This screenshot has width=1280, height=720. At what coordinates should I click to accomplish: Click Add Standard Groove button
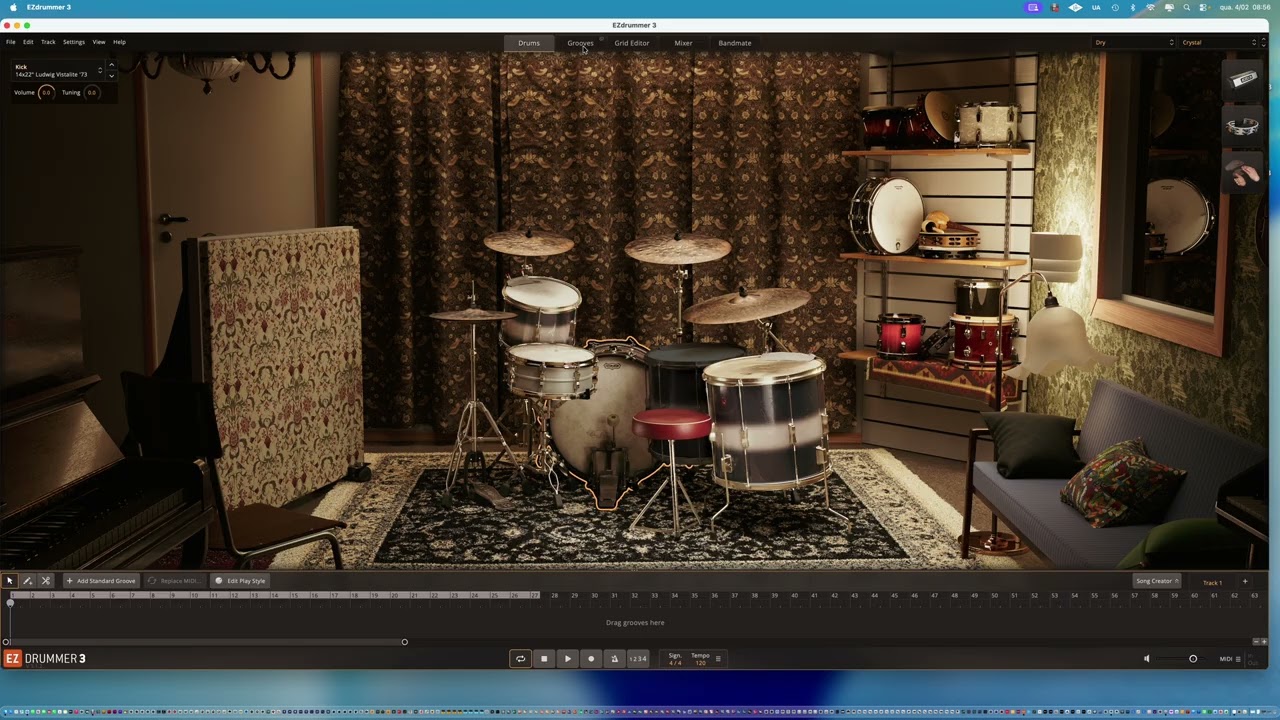pyautogui.click(x=101, y=581)
